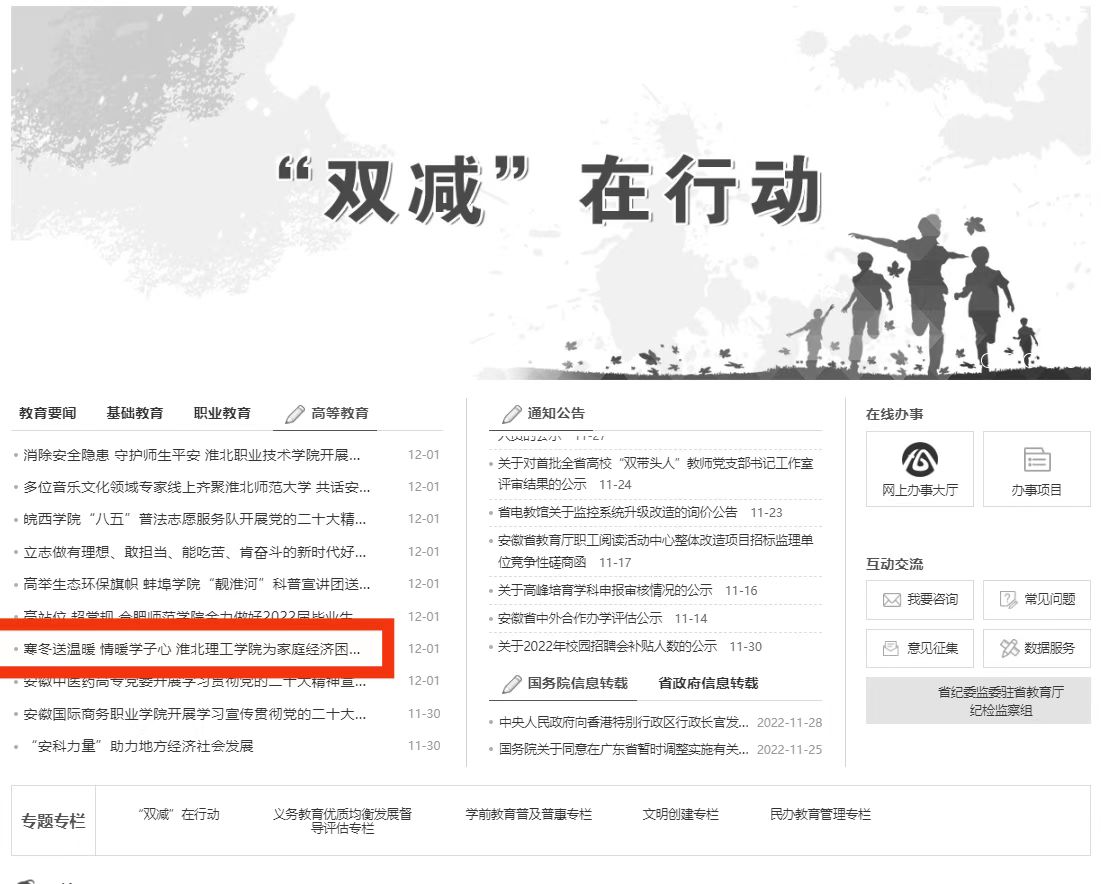The width and height of the screenshot is (1101, 884).
Task: Click the 我要咨询 envelope icon
Action: [891, 600]
